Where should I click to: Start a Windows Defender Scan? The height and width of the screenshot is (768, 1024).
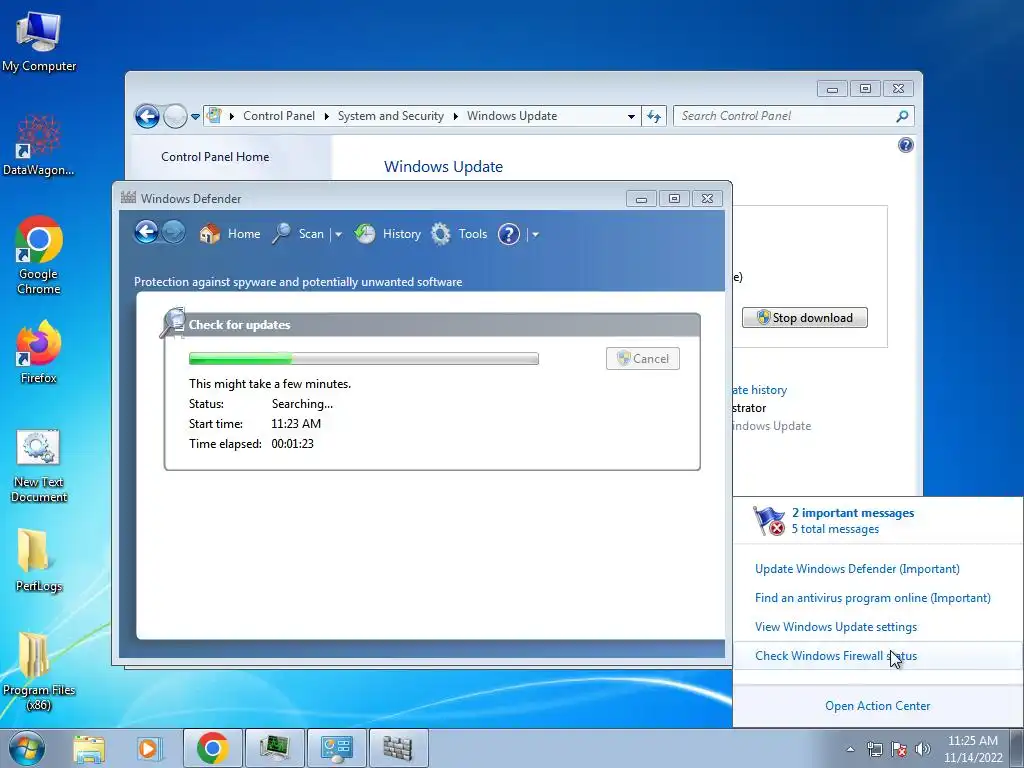[298, 234]
